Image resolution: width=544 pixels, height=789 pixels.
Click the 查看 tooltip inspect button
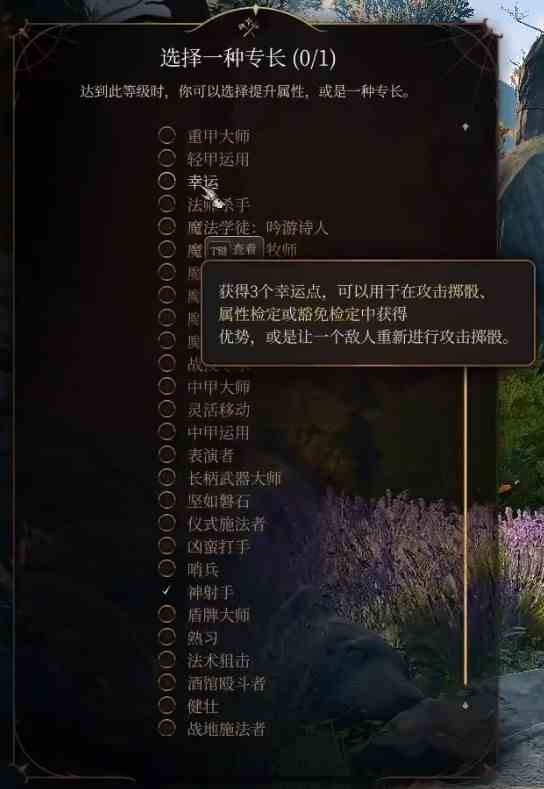point(234,249)
